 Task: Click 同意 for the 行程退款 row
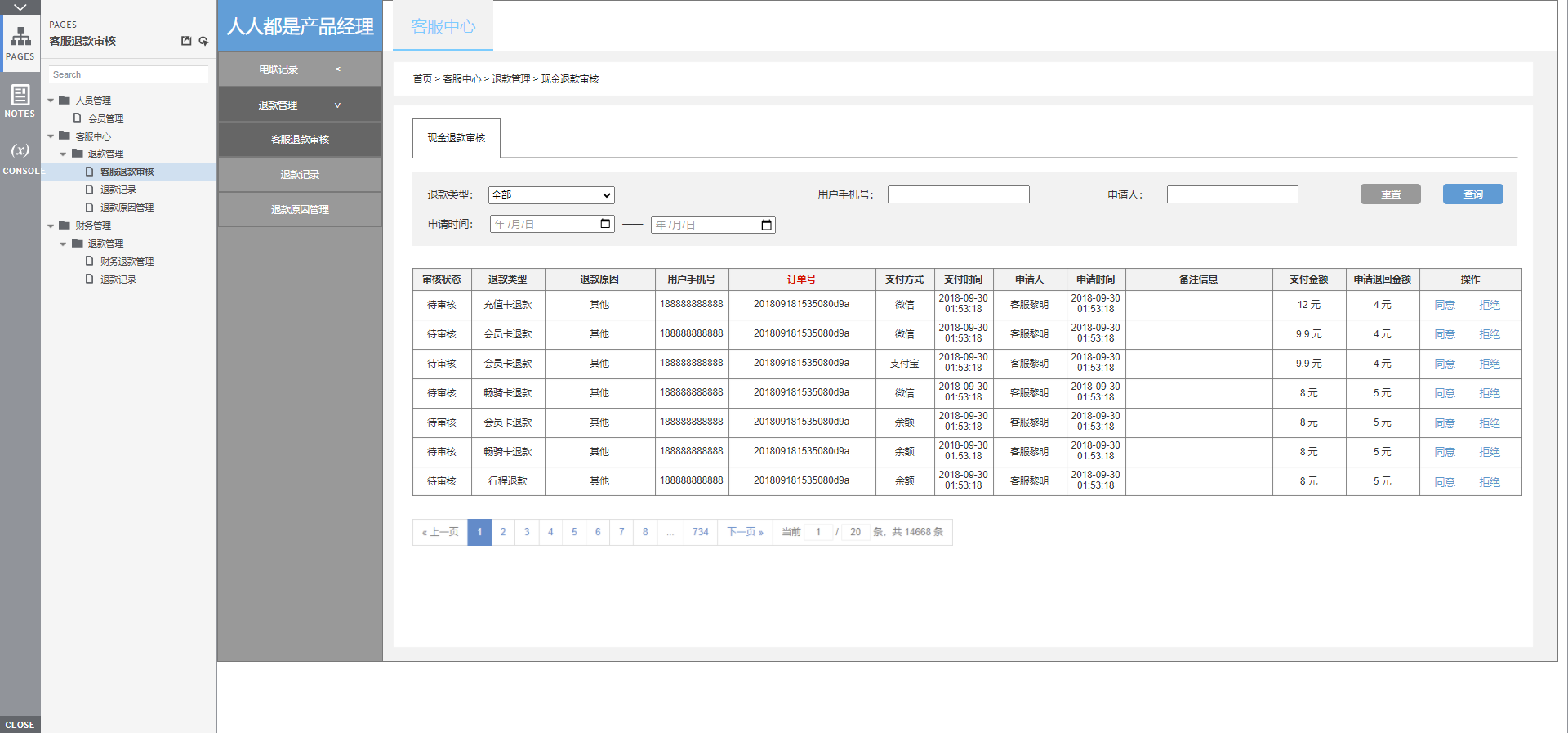click(1445, 482)
